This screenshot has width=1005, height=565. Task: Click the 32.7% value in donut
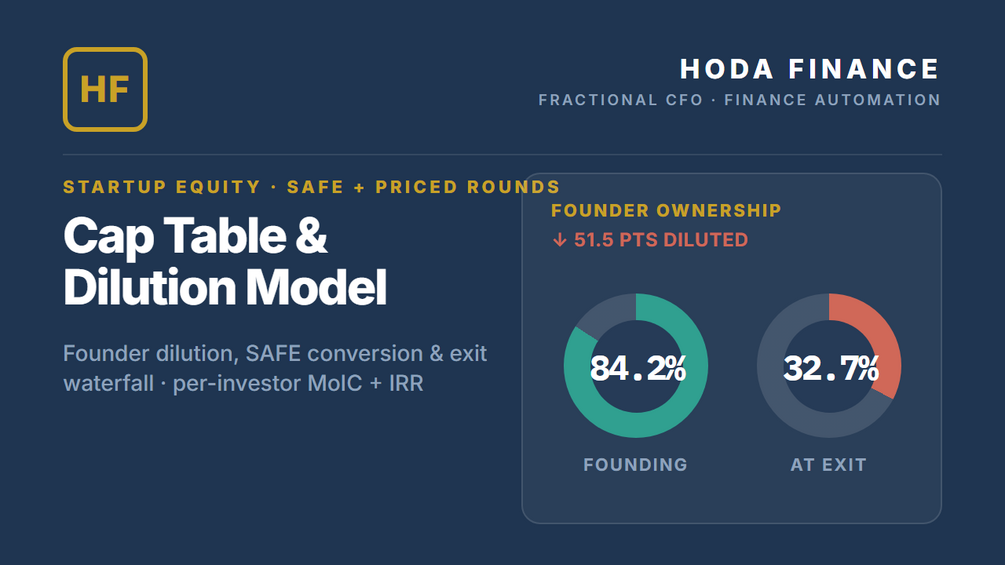coord(831,368)
